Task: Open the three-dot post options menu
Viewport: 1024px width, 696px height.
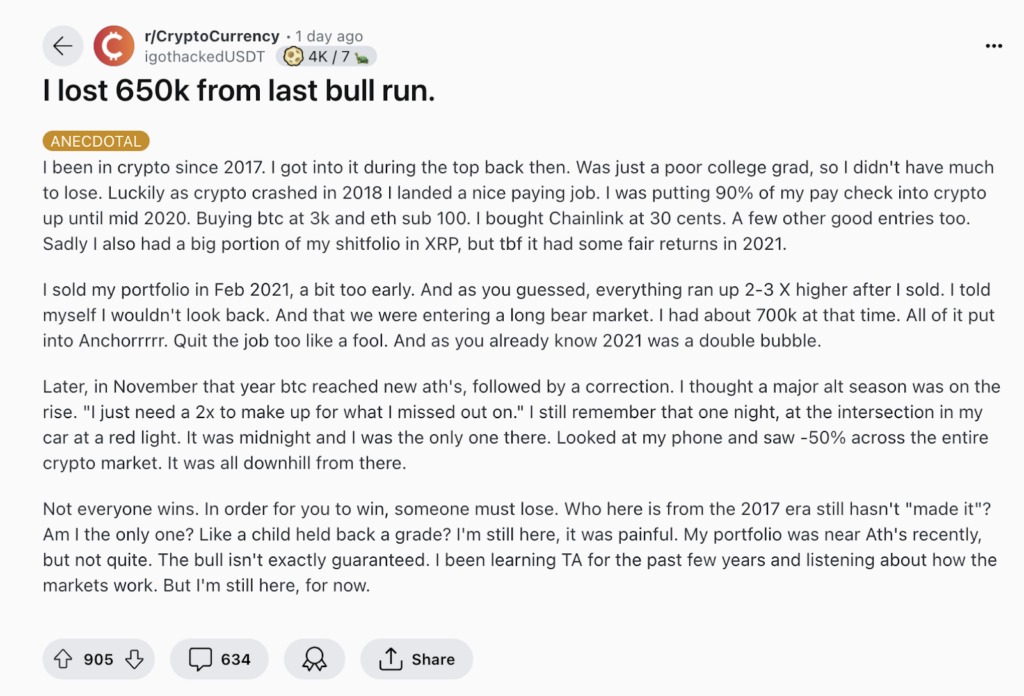Action: (993, 46)
